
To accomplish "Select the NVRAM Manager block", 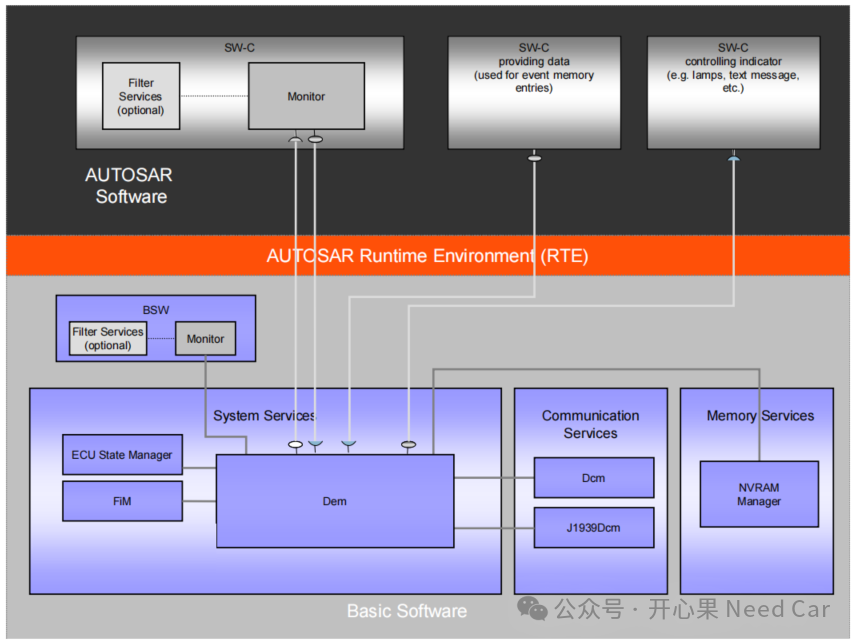I will click(x=759, y=494).
